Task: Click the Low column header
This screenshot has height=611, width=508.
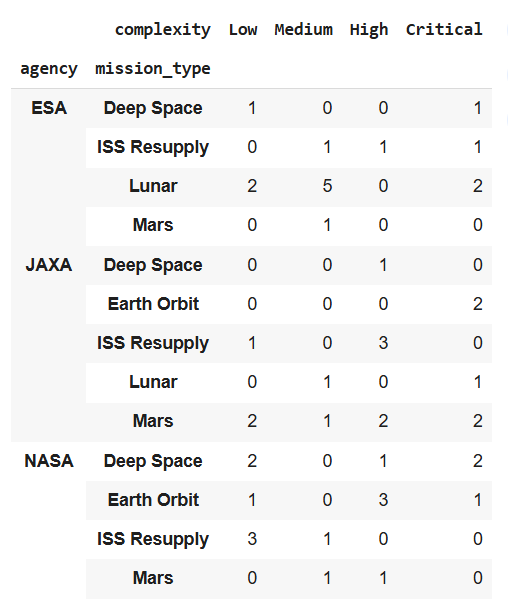Action: [x=243, y=30]
